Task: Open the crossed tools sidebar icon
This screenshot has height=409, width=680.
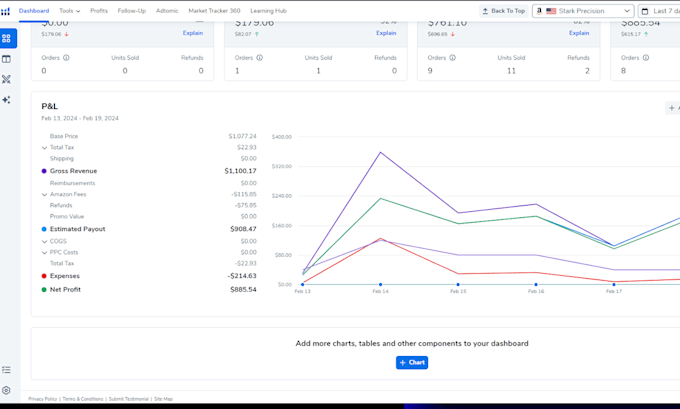Action: 7,79
